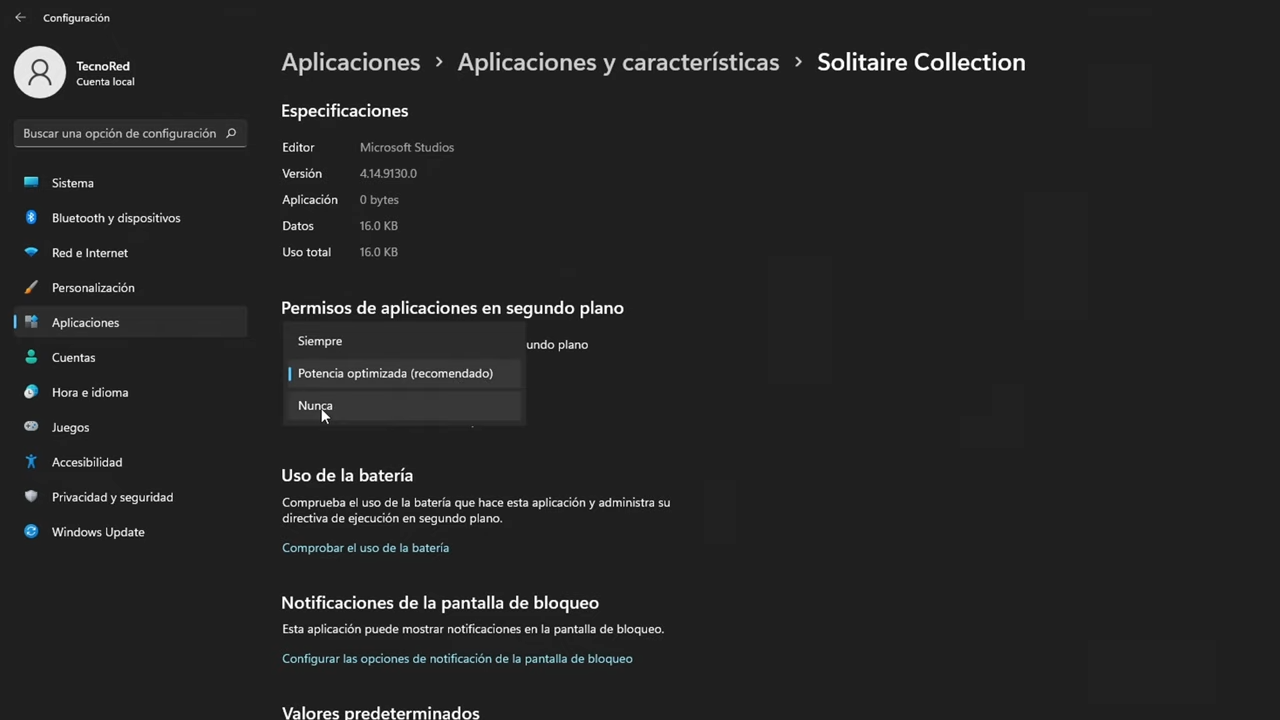Select Siempre for background app permission
The height and width of the screenshot is (720, 1280).
tap(319, 340)
